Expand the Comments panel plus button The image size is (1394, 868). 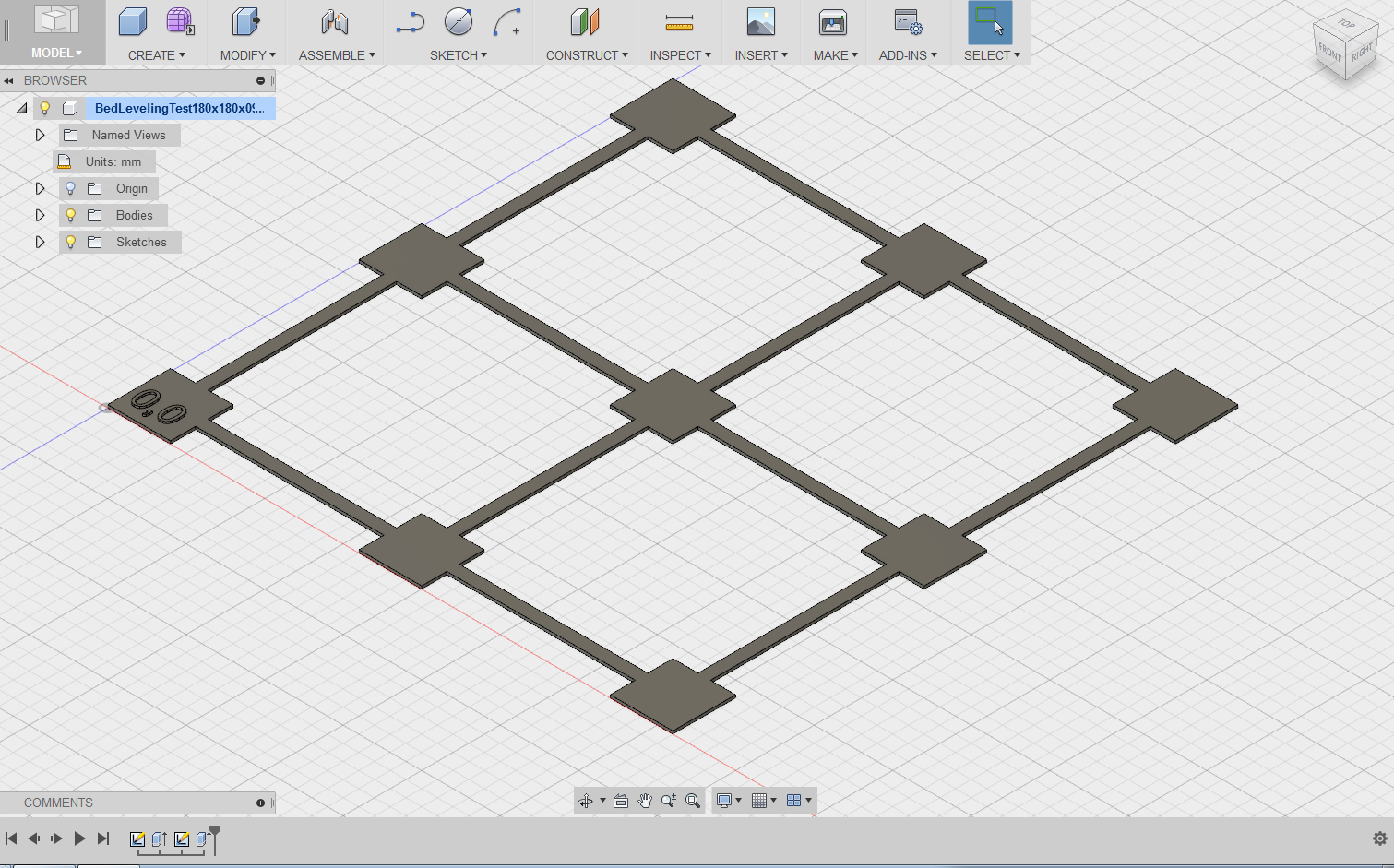[x=260, y=803]
